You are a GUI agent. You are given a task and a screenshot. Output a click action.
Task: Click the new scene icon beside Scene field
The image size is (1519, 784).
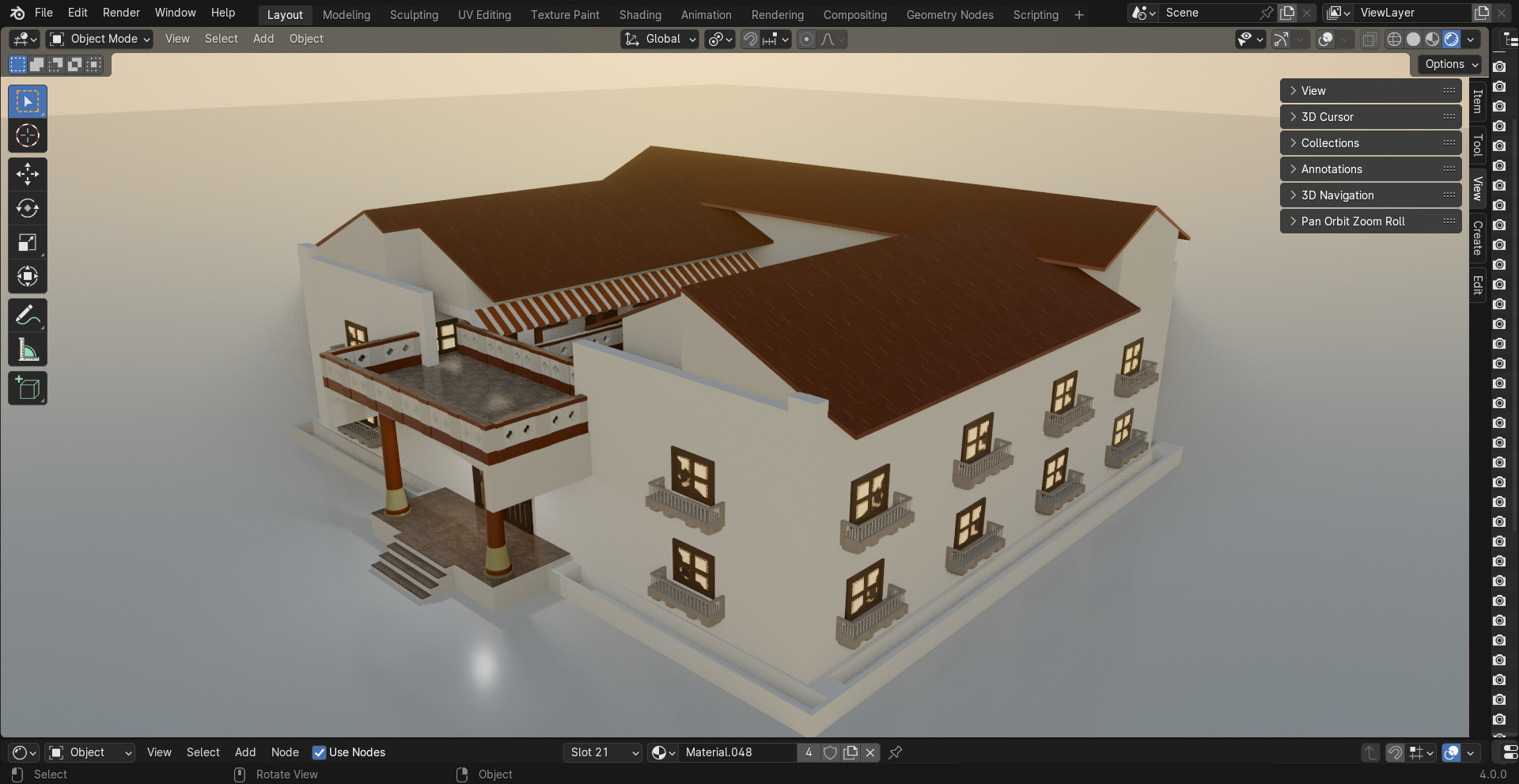pyautogui.click(x=1287, y=13)
